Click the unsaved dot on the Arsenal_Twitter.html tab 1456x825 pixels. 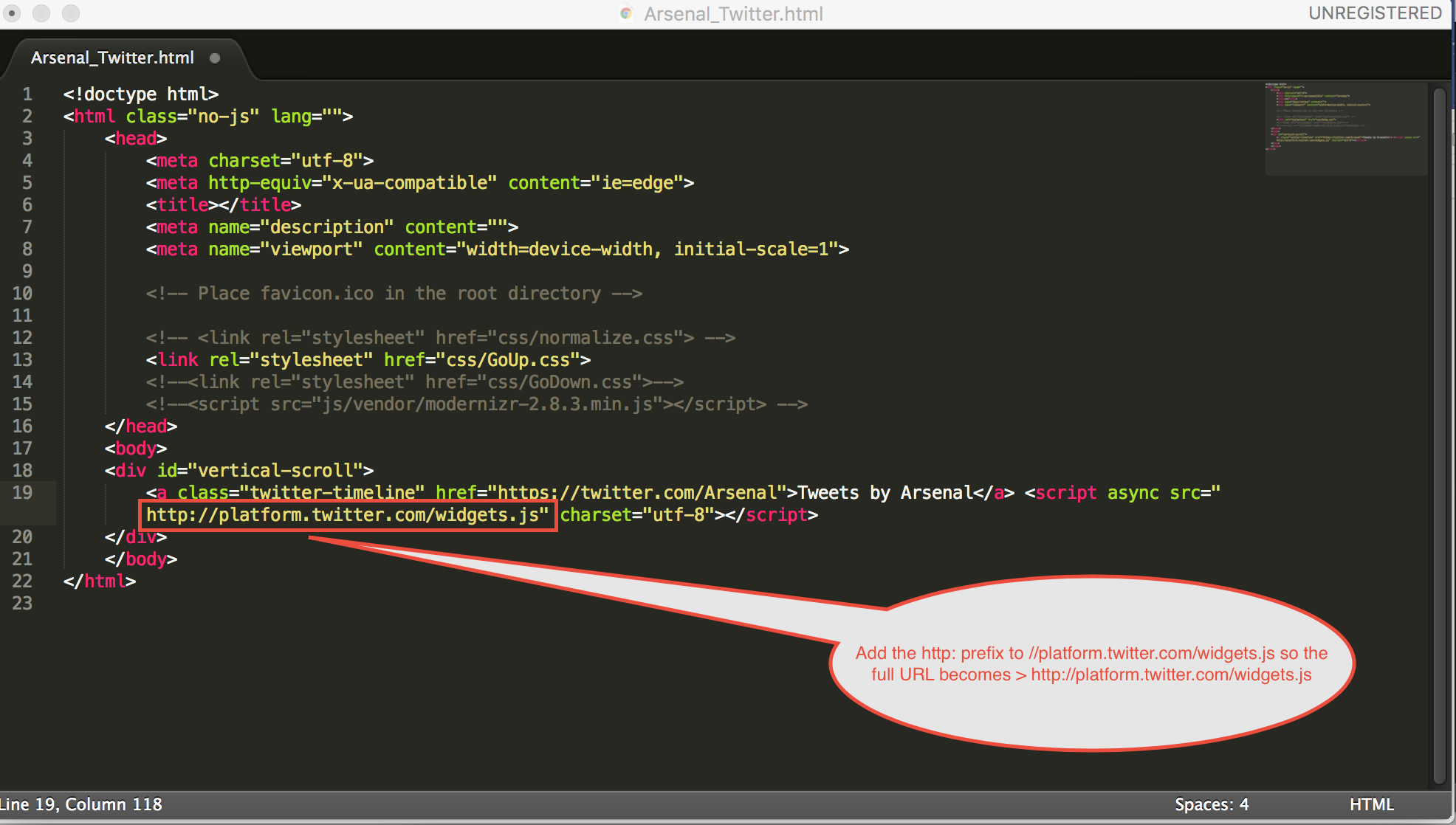[215, 58]
